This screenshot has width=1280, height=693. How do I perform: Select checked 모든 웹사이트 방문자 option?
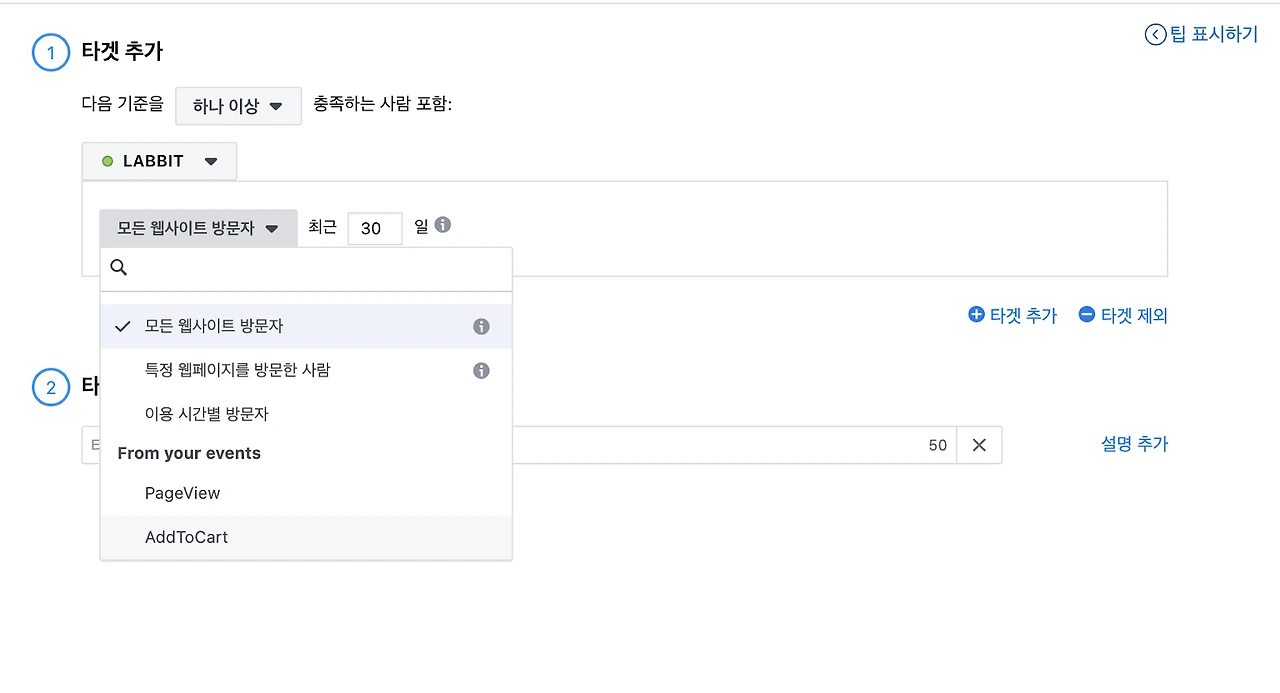pos(213,326)
